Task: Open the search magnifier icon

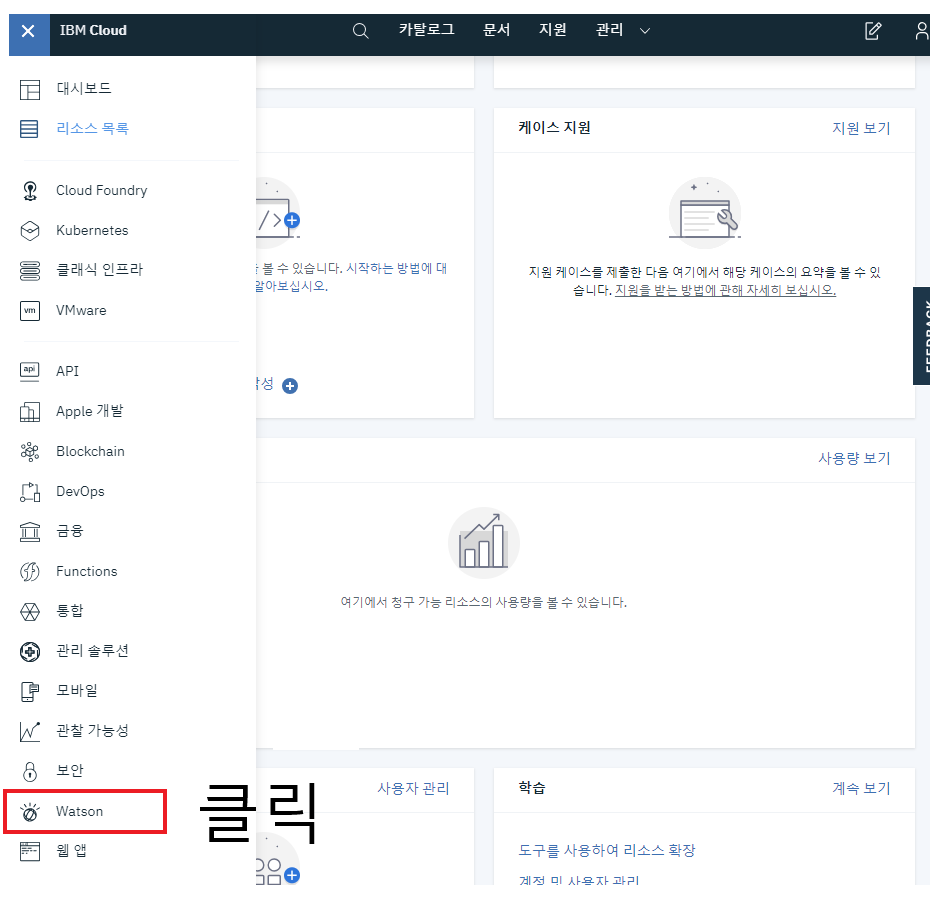Action: [x=361, y=31]
